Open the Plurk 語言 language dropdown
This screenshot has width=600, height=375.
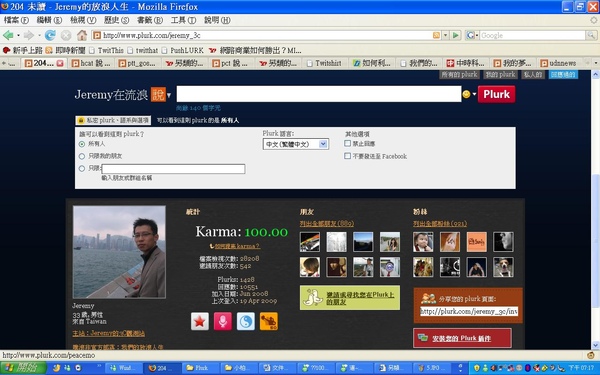(295, 144)
